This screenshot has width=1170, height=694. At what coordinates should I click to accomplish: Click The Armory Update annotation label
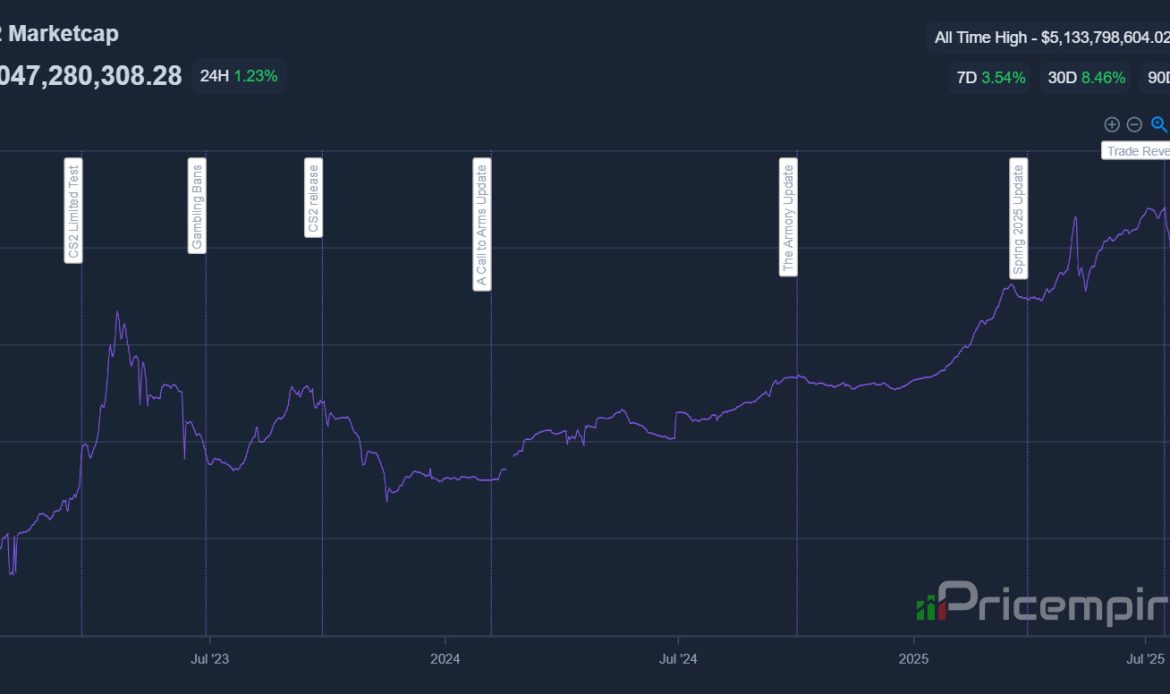coord(788,218)
